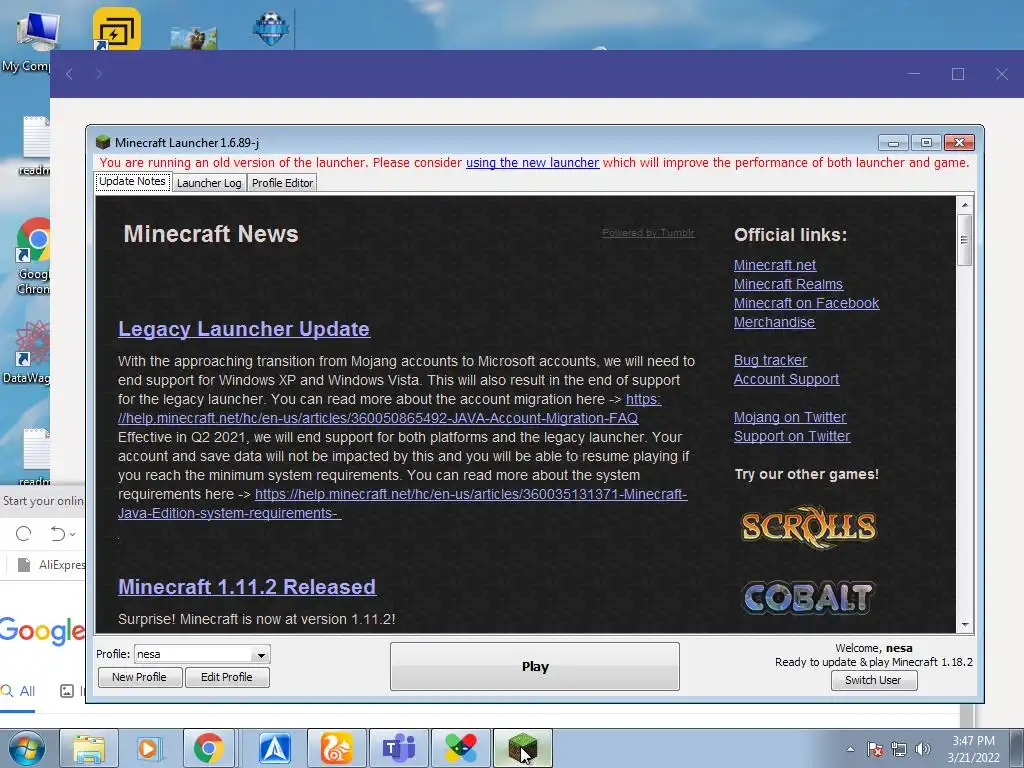Image resolution: width=1024 pixels, height=768 pixels.
Task: Select upper readme text file on desktop
Action: [36, 146]
